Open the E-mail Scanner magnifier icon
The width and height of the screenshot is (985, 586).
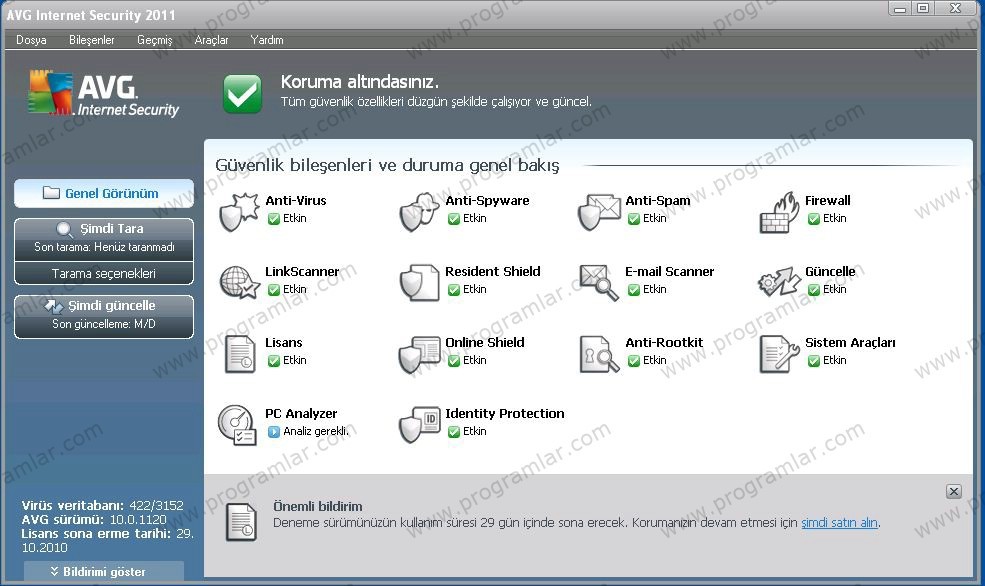click(599, 283)
